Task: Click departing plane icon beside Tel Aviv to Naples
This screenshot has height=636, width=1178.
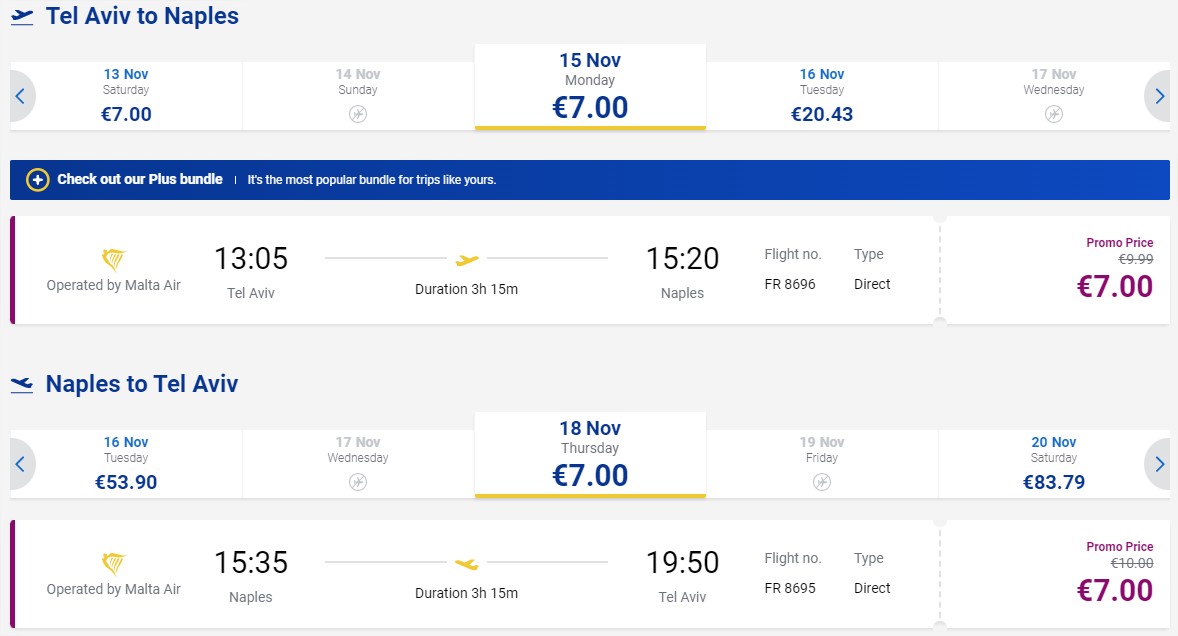Action: click(23, 17)
